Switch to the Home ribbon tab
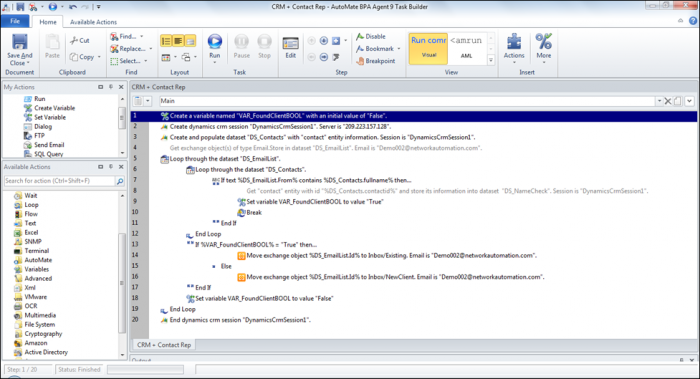This screenshot has height=379, width=700. click(48, 22)
